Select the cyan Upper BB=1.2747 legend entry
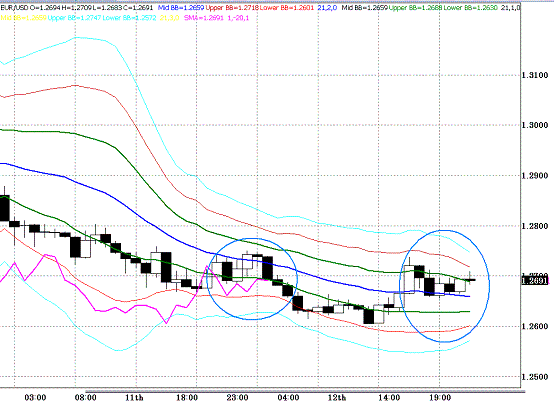554x403 pixels. [x=75, y=18]
